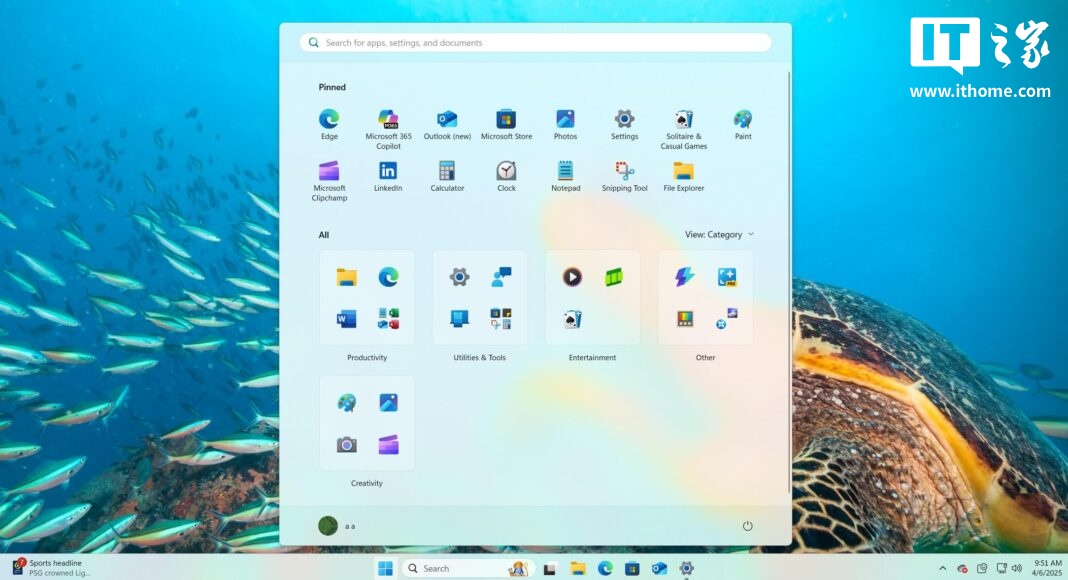1068x580 pixels.
Task: Expand the View: Category dropdown
Action: (719, 234)
